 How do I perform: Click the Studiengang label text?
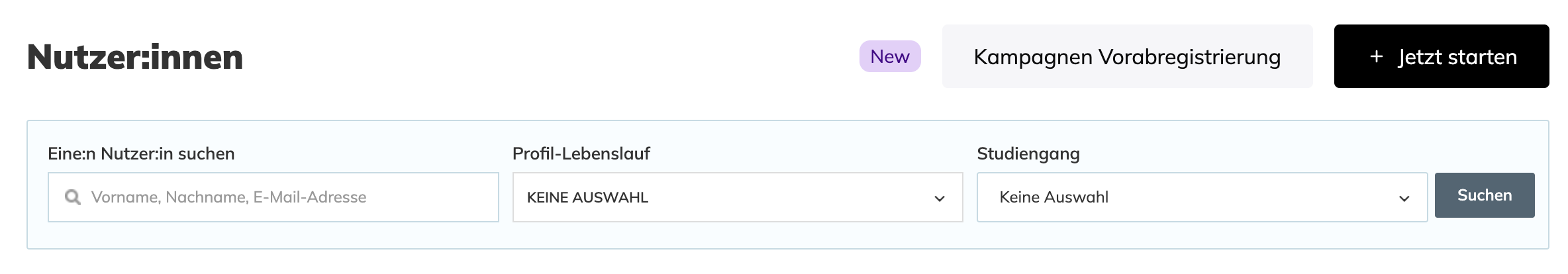(1028, 154)
